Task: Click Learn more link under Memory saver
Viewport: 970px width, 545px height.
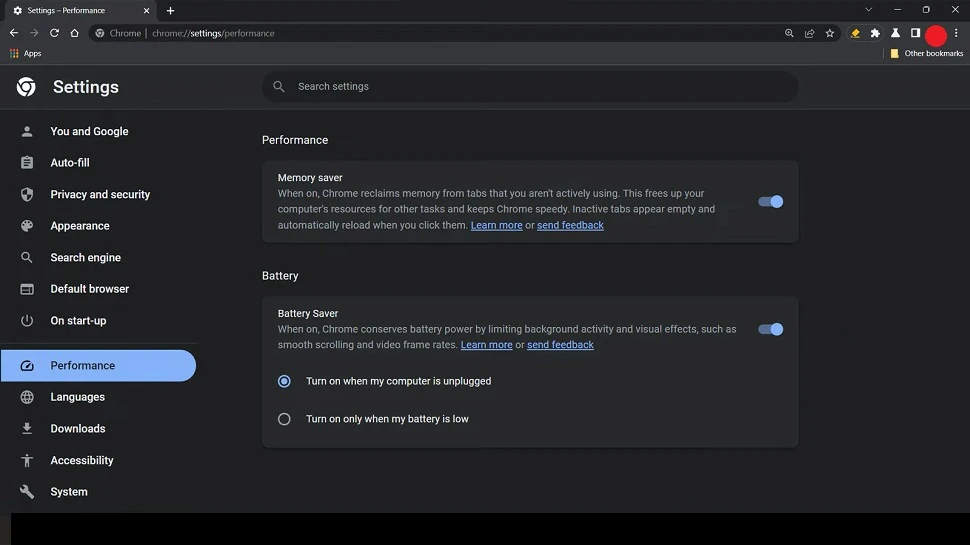Action: (x=496, y=226)
